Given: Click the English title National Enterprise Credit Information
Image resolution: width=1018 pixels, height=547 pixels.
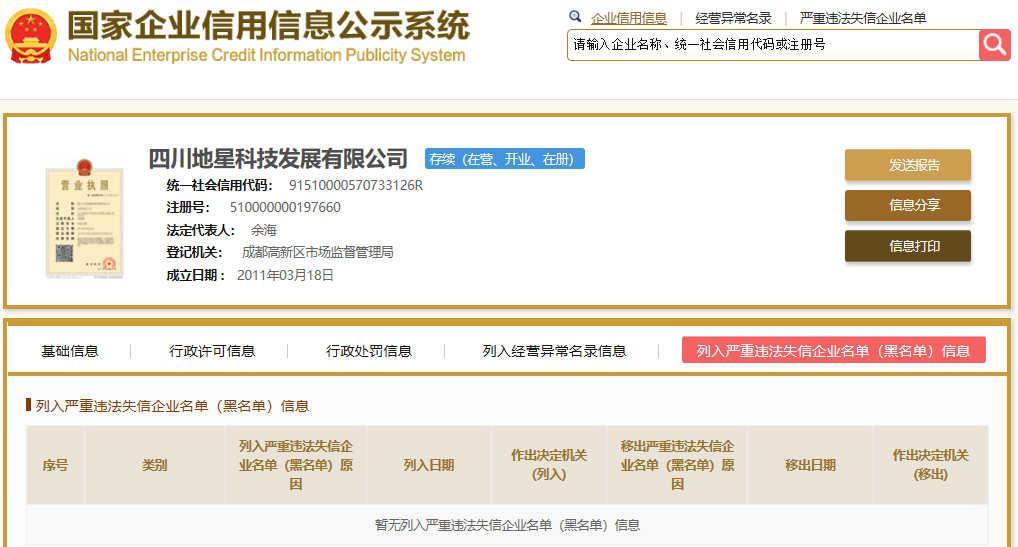Looking at the screenshot, I should pos(266,55).
